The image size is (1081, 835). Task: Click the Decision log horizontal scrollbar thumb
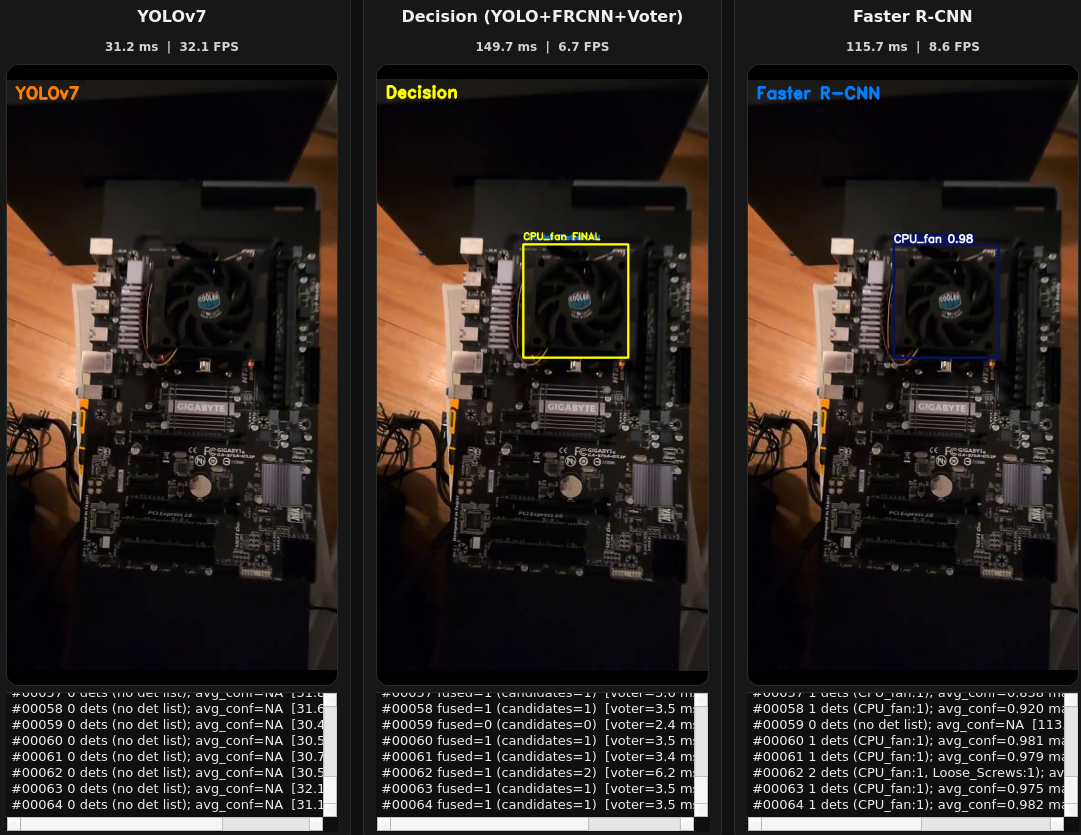point(633,824)
